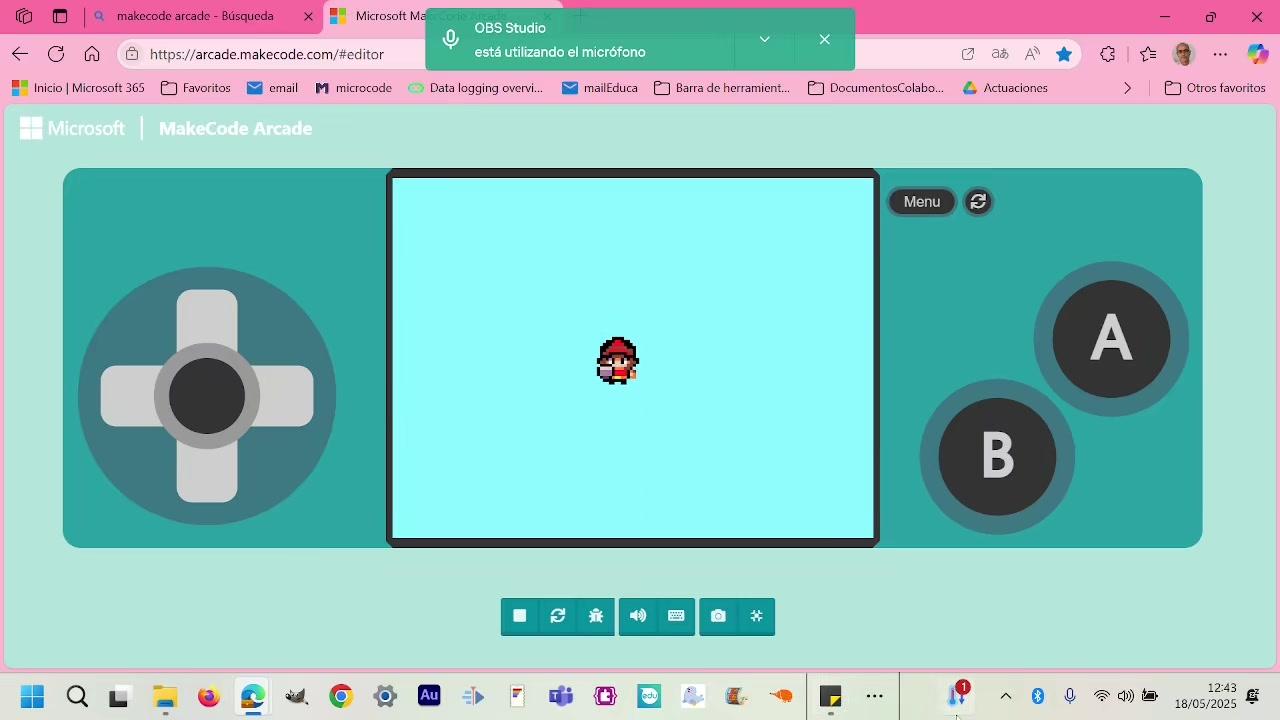
Task: Open the browser home page icon
Action: [92, 54]
